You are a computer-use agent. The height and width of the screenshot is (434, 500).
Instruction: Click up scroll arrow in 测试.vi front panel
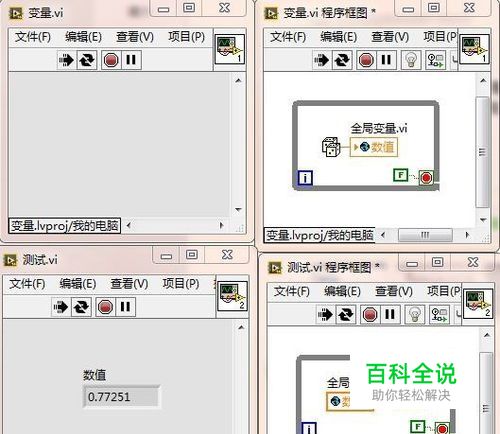pyautogui.click(x=241, y=328)
